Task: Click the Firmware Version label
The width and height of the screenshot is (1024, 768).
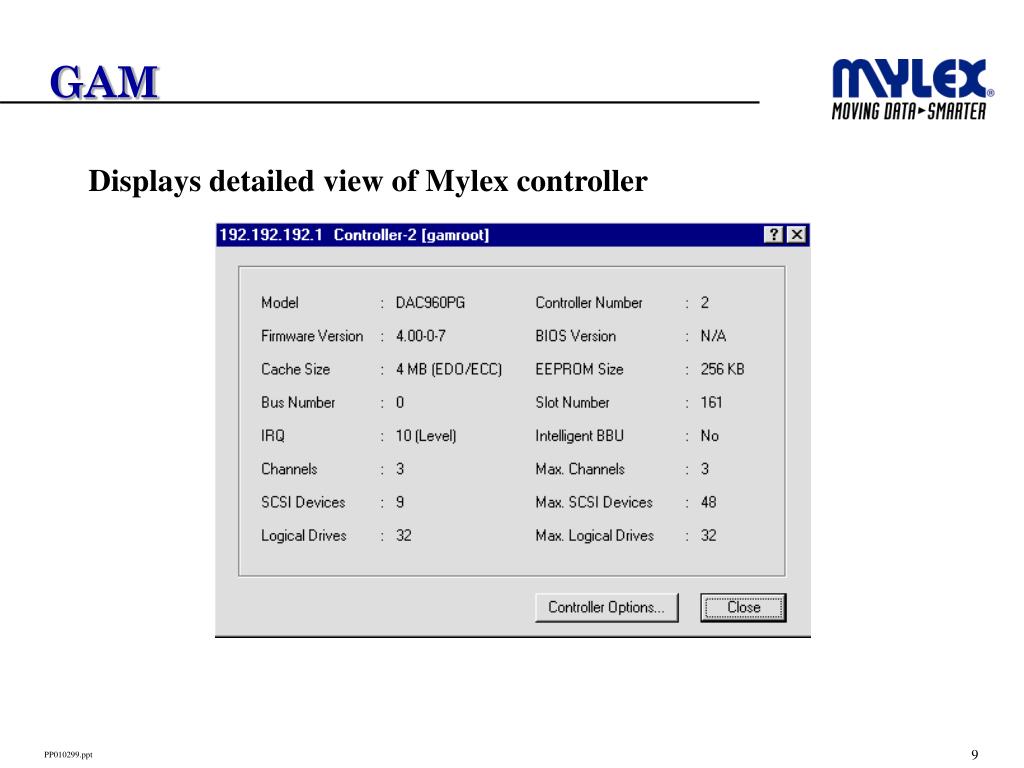Action: tap(312, 336)
